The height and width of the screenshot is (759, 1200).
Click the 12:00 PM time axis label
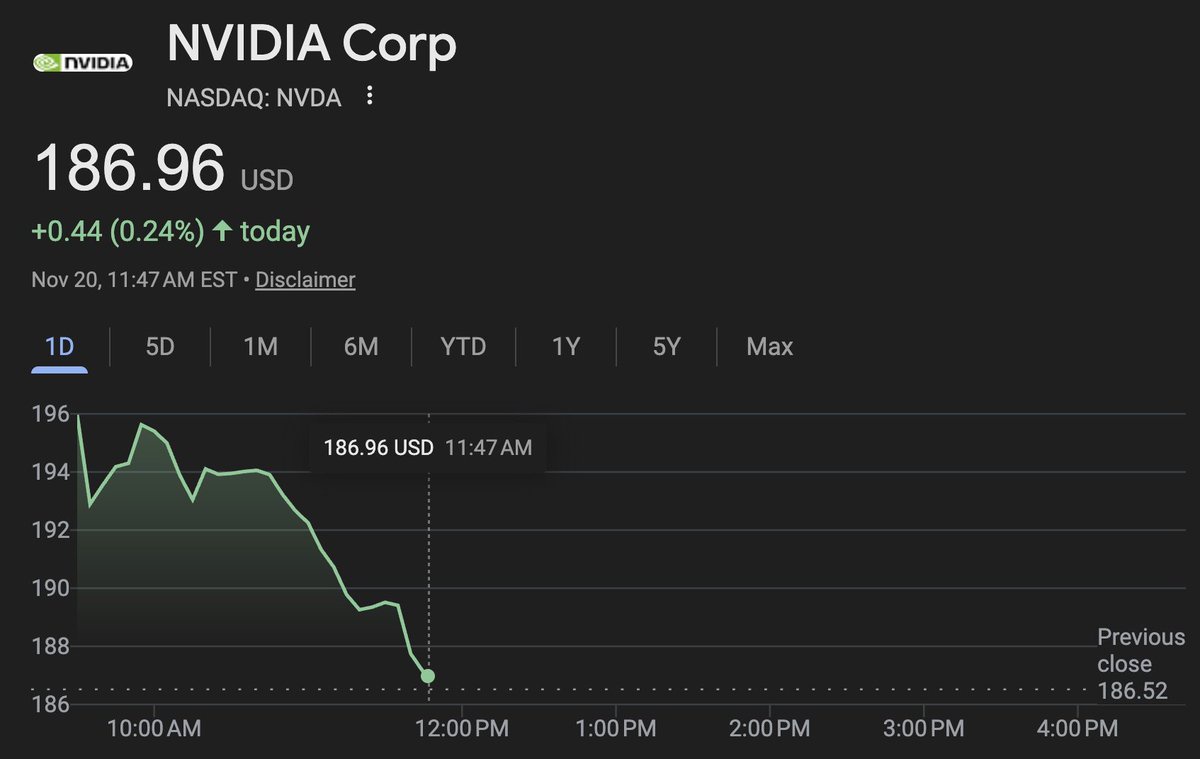pos(461,728)
